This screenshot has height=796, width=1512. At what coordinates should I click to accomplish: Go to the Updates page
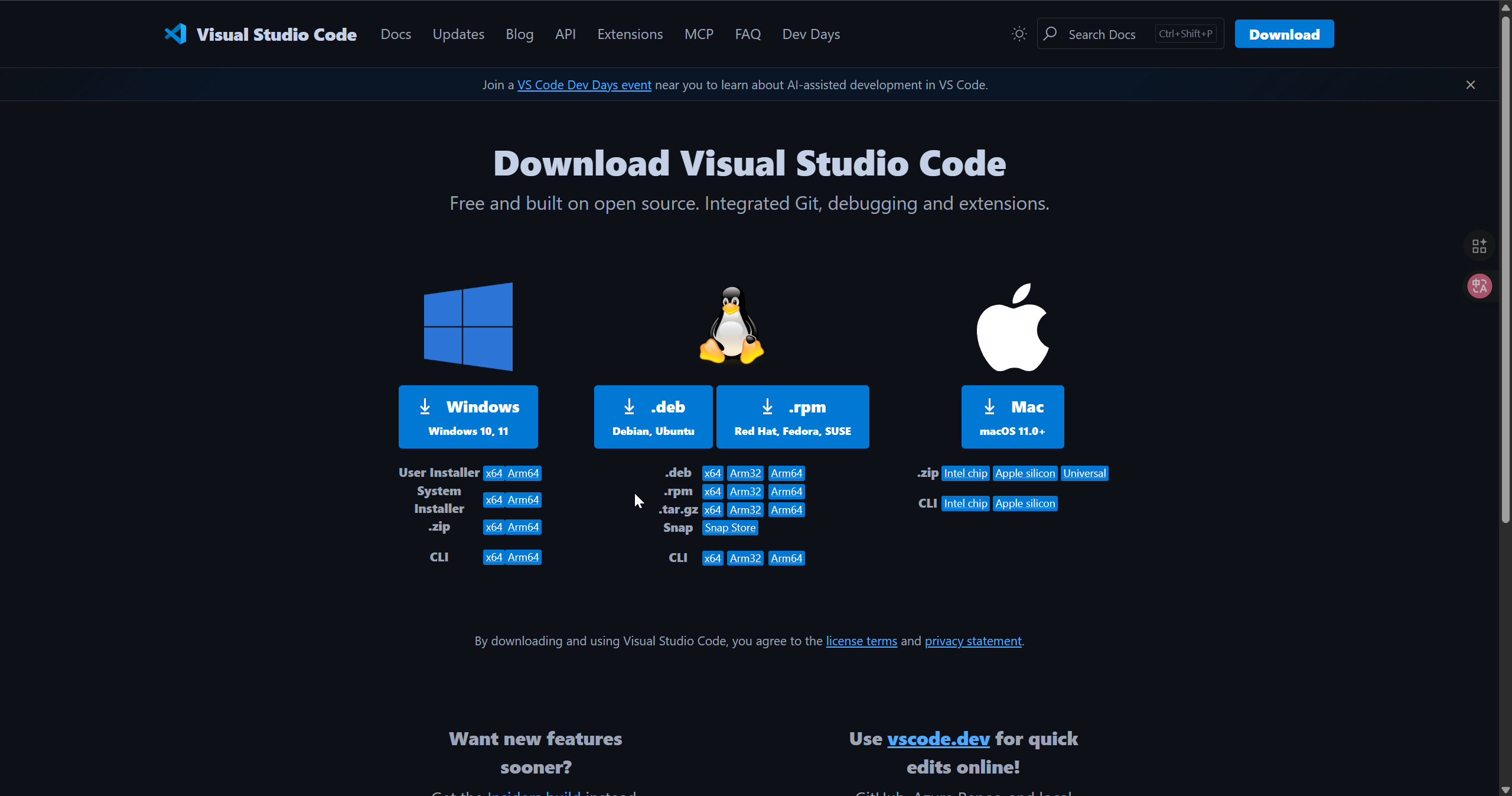pyautogui.click(x=458, y=34)
